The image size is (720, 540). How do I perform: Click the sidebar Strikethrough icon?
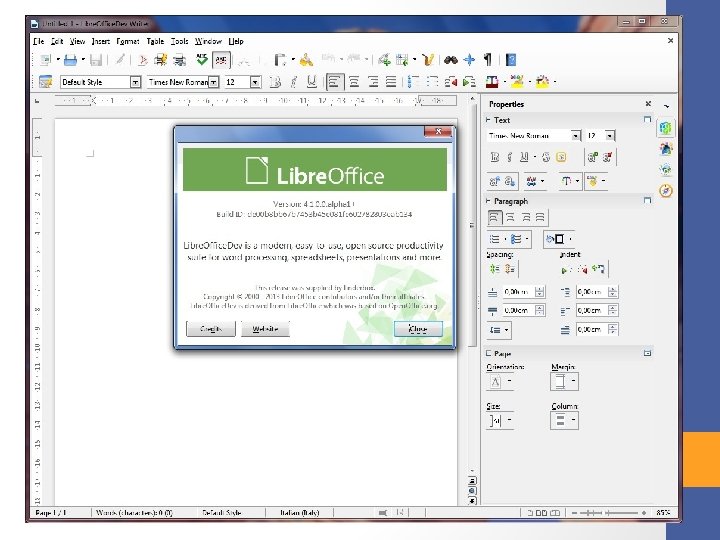pyautogui.click(x=546, y=157)
